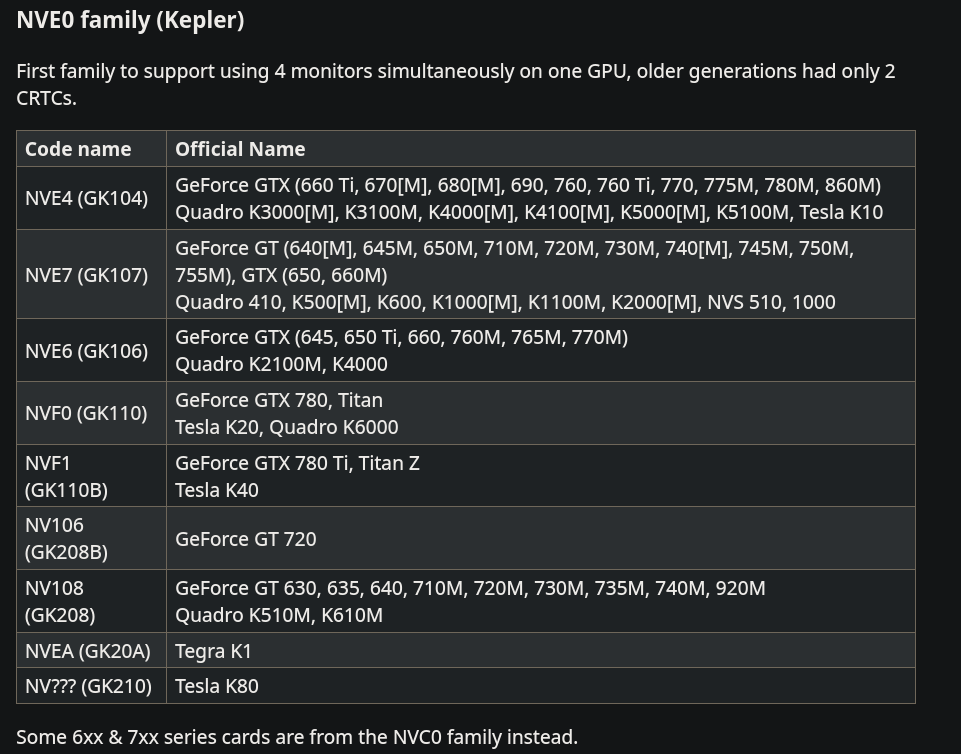Image resolution: width=961 pixels, height=754 pixels.
Task: Click the Quadro K2100M, K4000 text line
Action: [281, 365]
